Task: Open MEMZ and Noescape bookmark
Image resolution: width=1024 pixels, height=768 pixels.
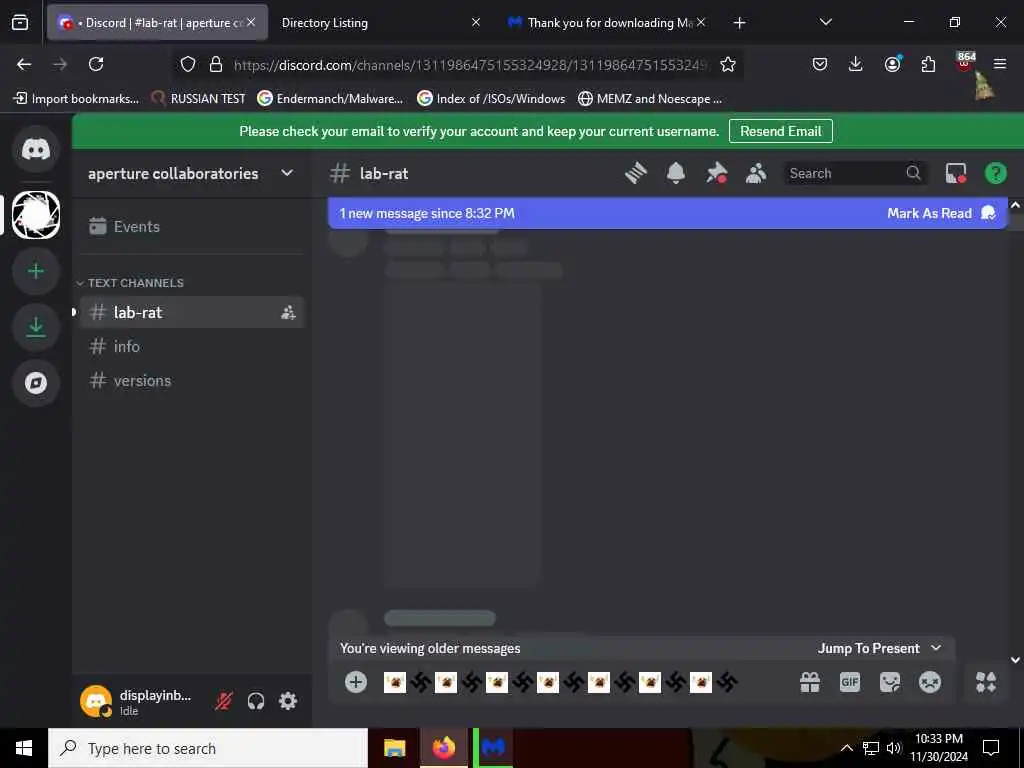Action: click(650, 99)
